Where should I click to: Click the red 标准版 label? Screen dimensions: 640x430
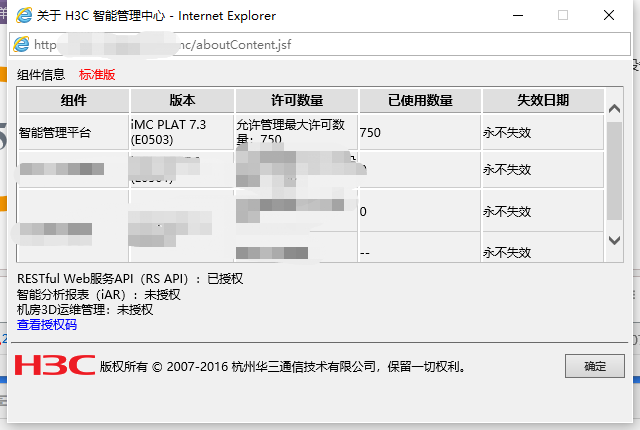coord(97,75)
